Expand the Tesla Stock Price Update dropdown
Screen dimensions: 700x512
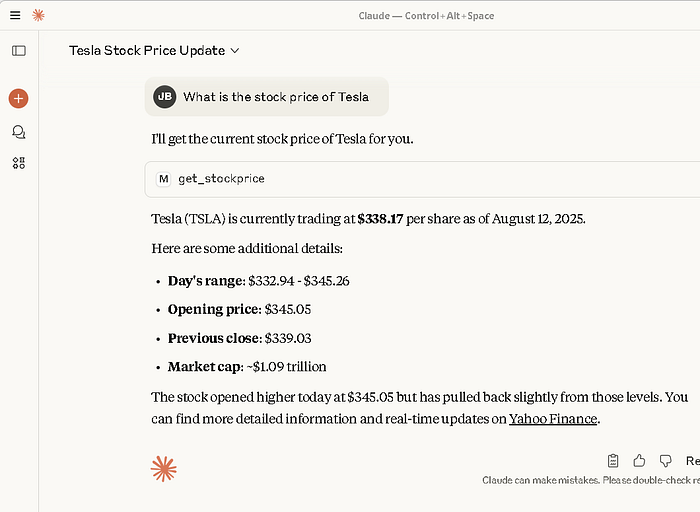coord(235,50)
